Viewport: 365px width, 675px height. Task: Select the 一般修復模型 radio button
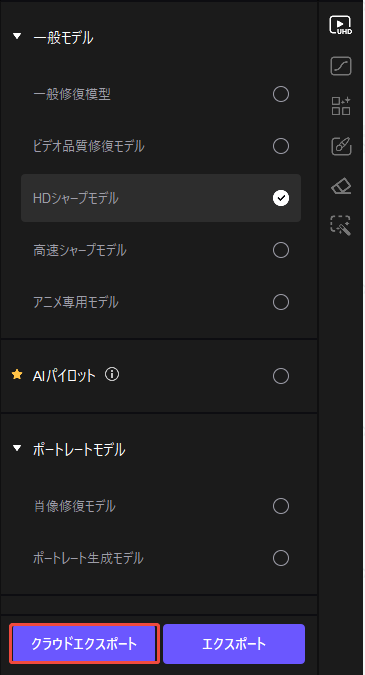(x=281, y=94)
